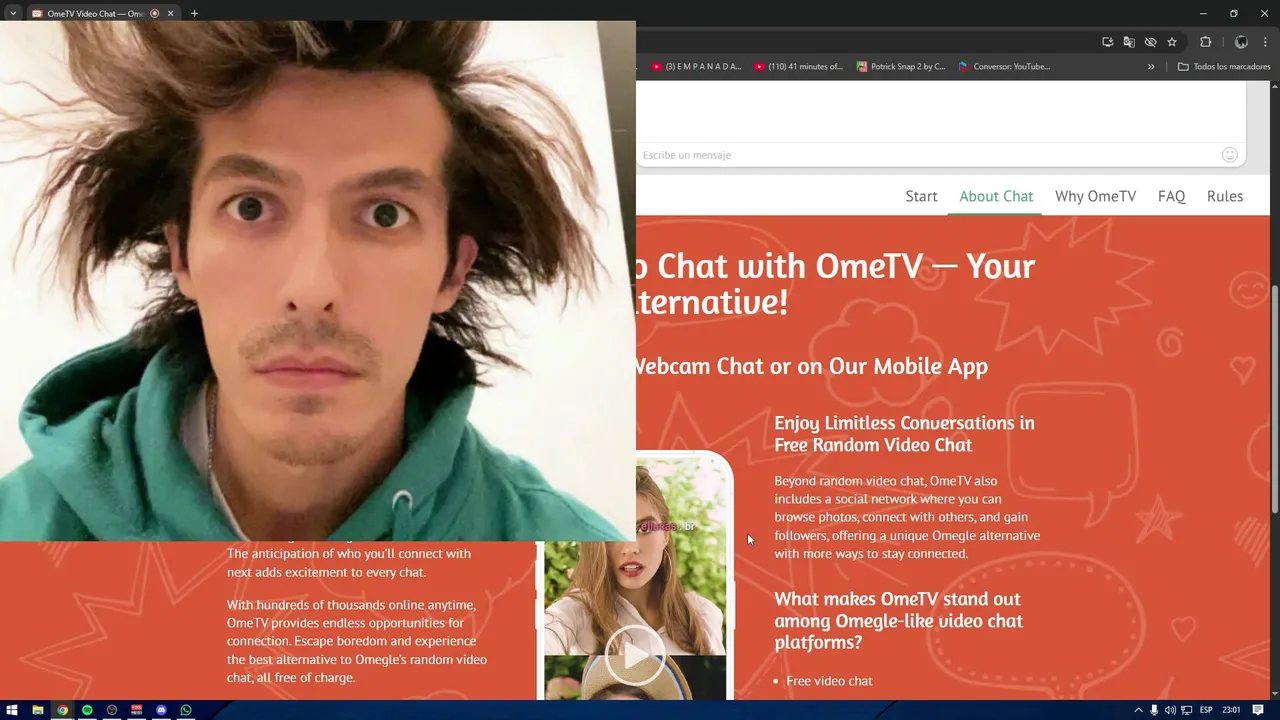Image resolution: width=1280 pixels, height=720 pixels.
Task: Open the volume control in system tray
Action: pos(1170,710)
